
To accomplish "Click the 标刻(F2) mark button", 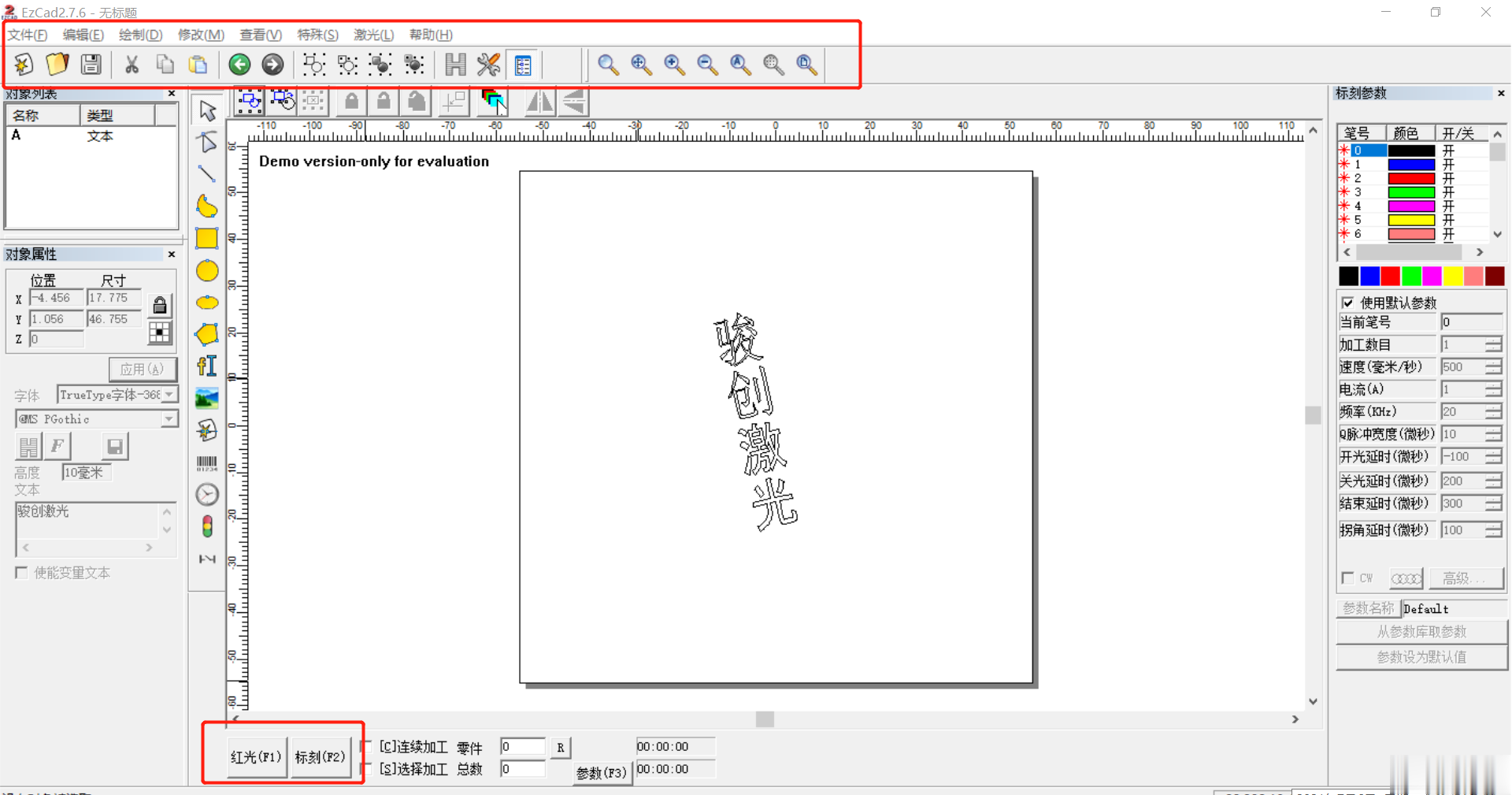I will point(320,757).
